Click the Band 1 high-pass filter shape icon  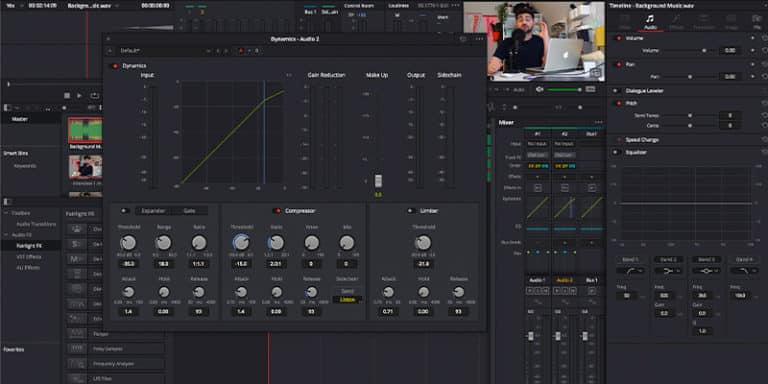(630, 270)
